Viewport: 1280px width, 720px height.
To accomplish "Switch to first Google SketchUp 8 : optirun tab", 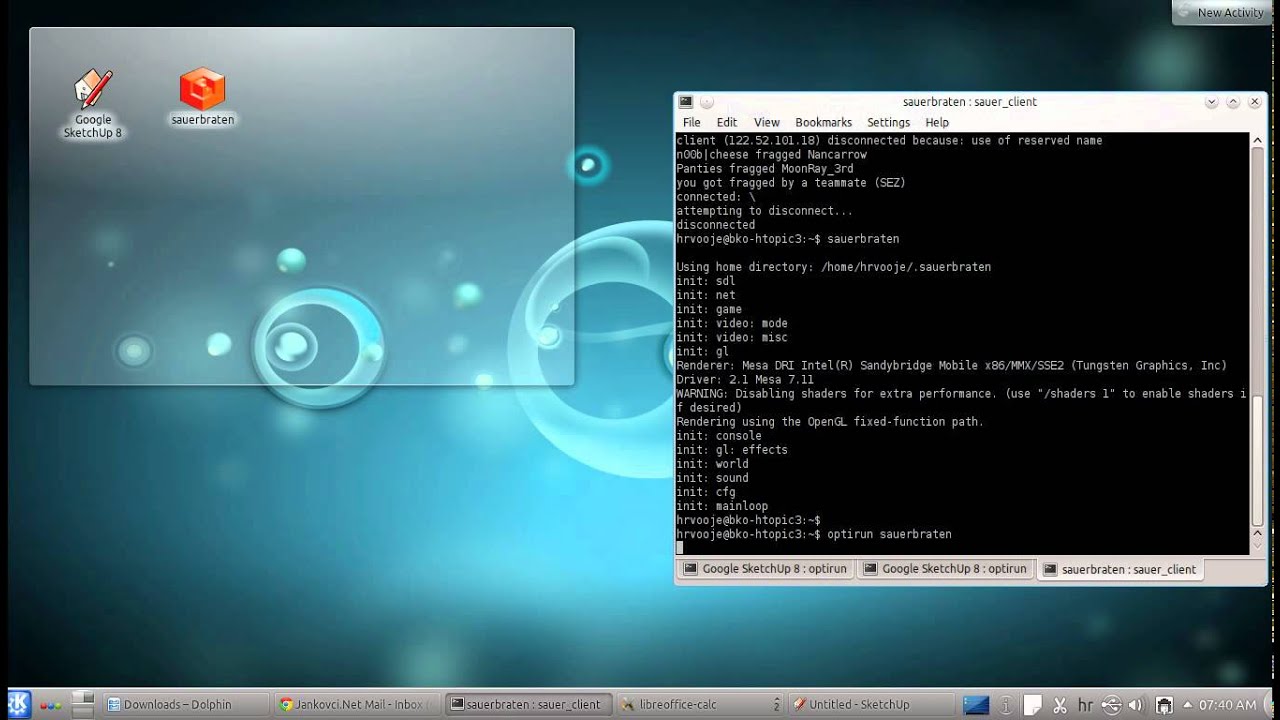I will pos(766,569).
